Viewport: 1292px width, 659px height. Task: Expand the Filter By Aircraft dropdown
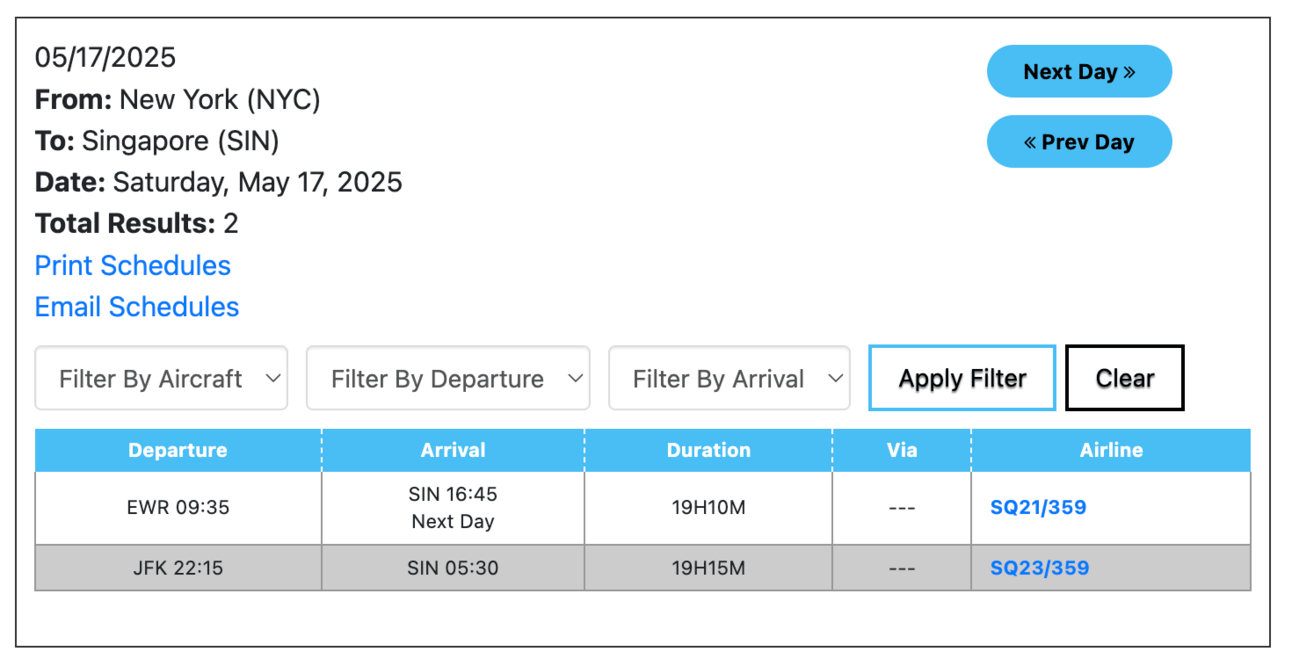point(161,379)
